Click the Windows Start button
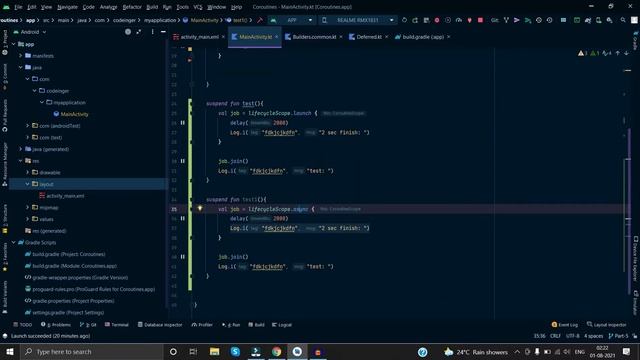The height and width of the screenshot is (360, 640). point(9,351)
